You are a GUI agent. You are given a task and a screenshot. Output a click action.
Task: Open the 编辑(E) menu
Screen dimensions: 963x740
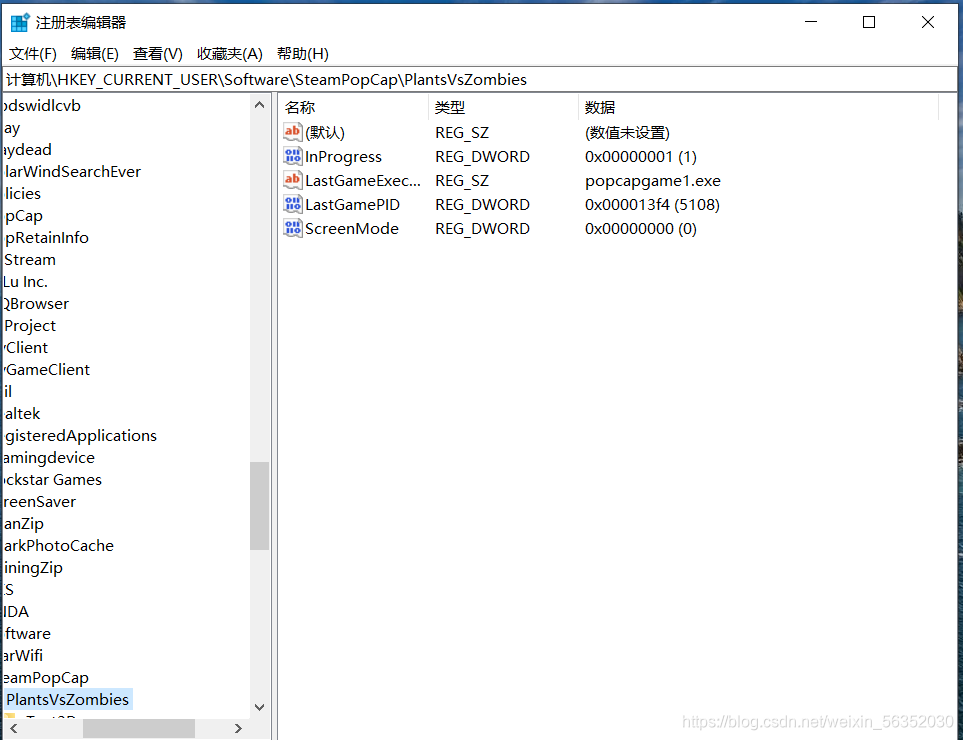[x=95, y=54]
